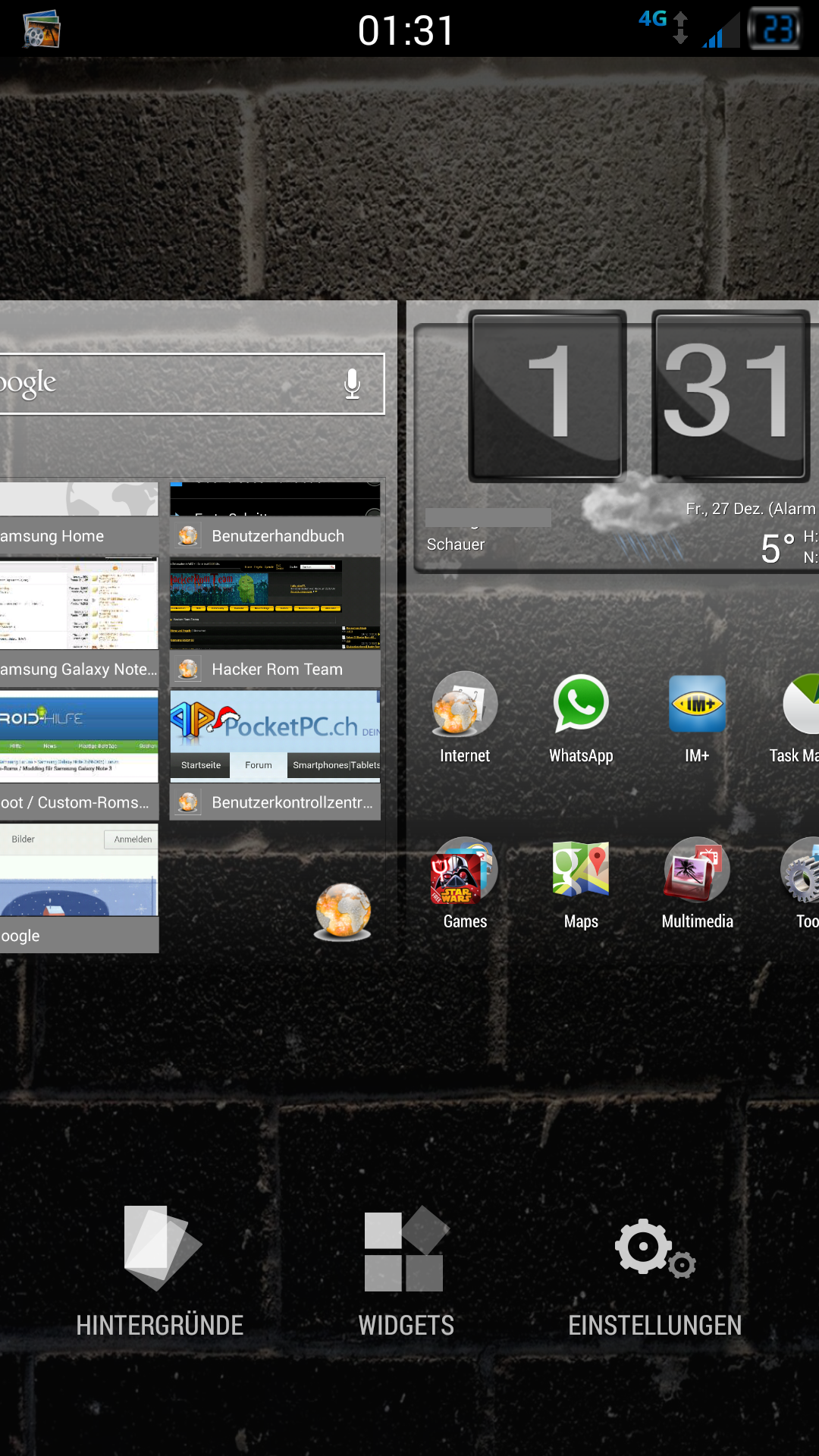Select the Android-Hilfe page thumbnail
The width and height of the screenshot is (819, 1456).
(x=79, y=736)
